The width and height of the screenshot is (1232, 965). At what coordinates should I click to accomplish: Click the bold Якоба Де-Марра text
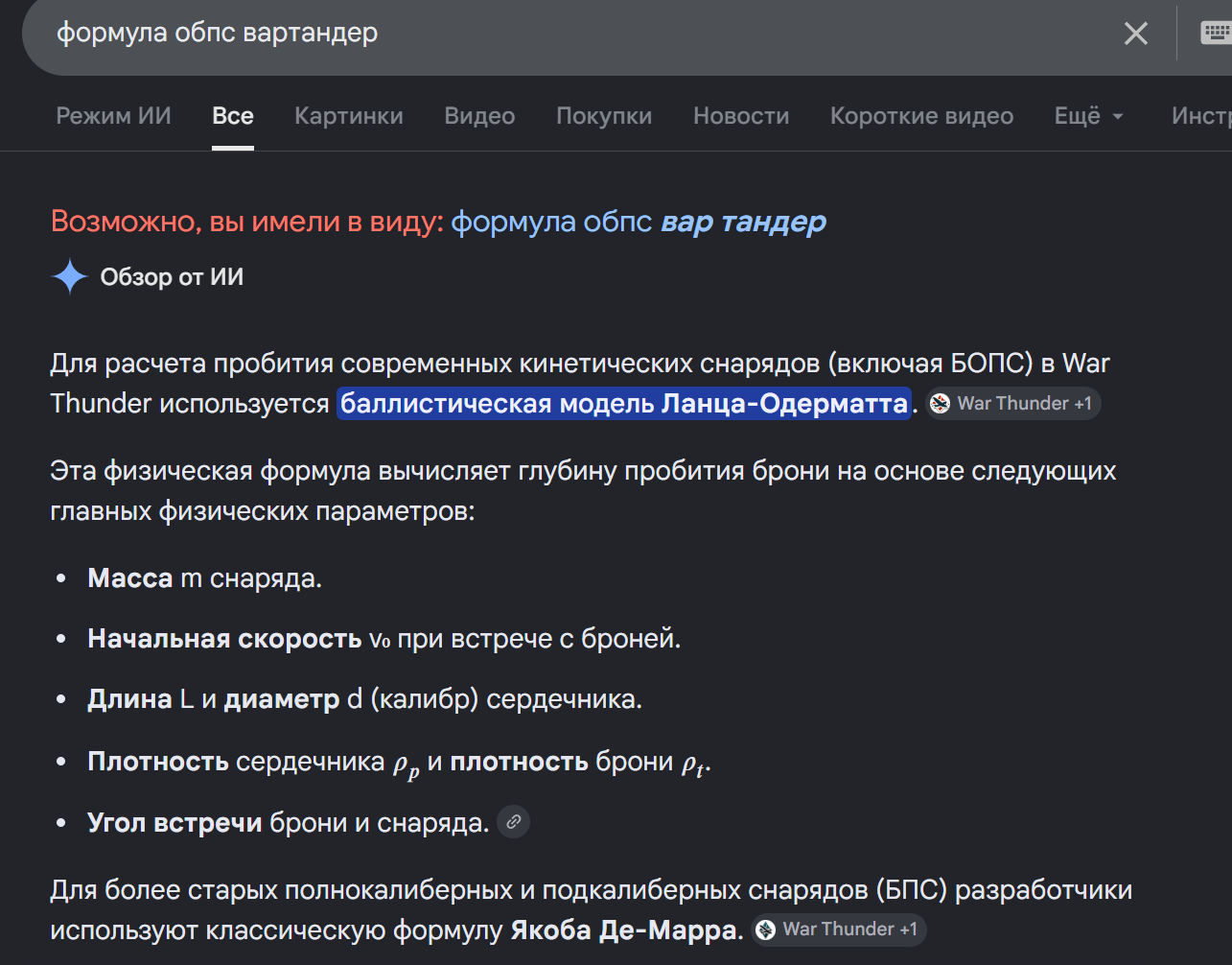pyautogui.click(x=627, y=930)
